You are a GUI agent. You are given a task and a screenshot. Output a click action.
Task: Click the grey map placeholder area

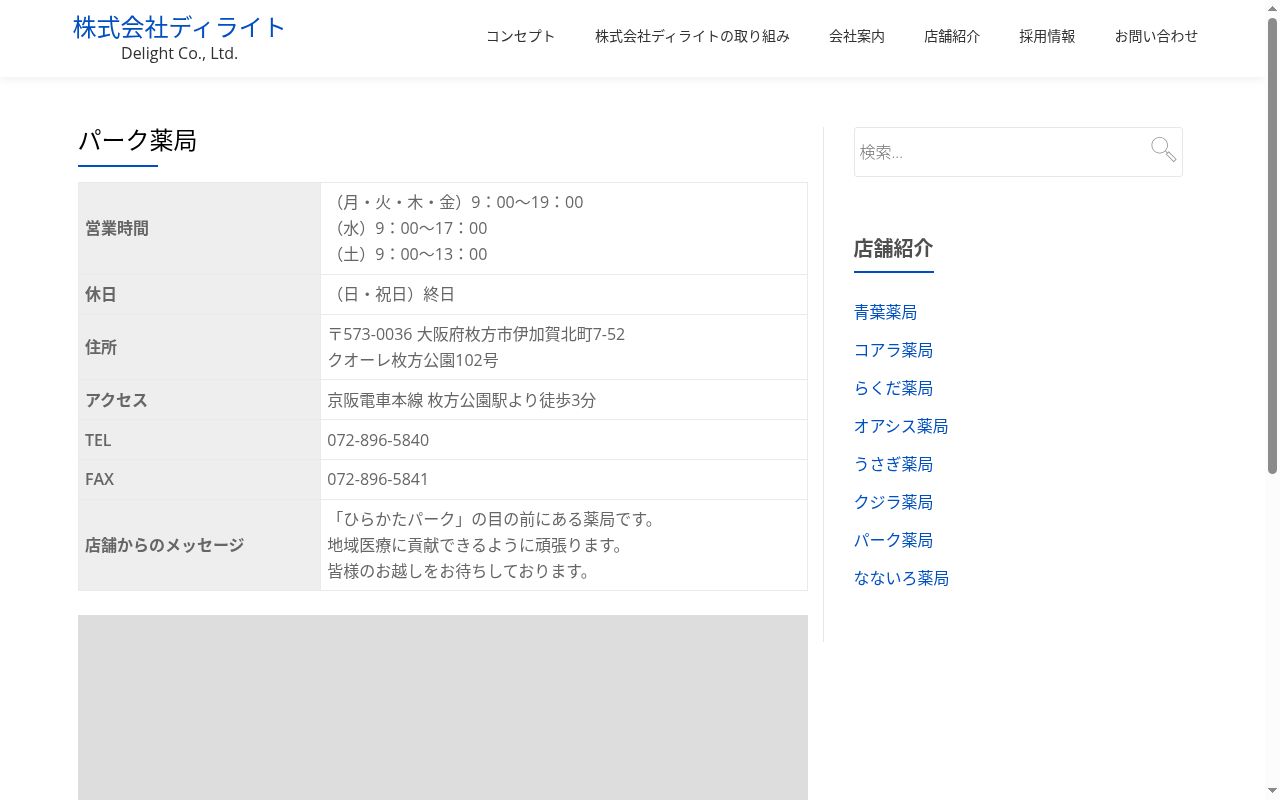(x=443, y=707)
